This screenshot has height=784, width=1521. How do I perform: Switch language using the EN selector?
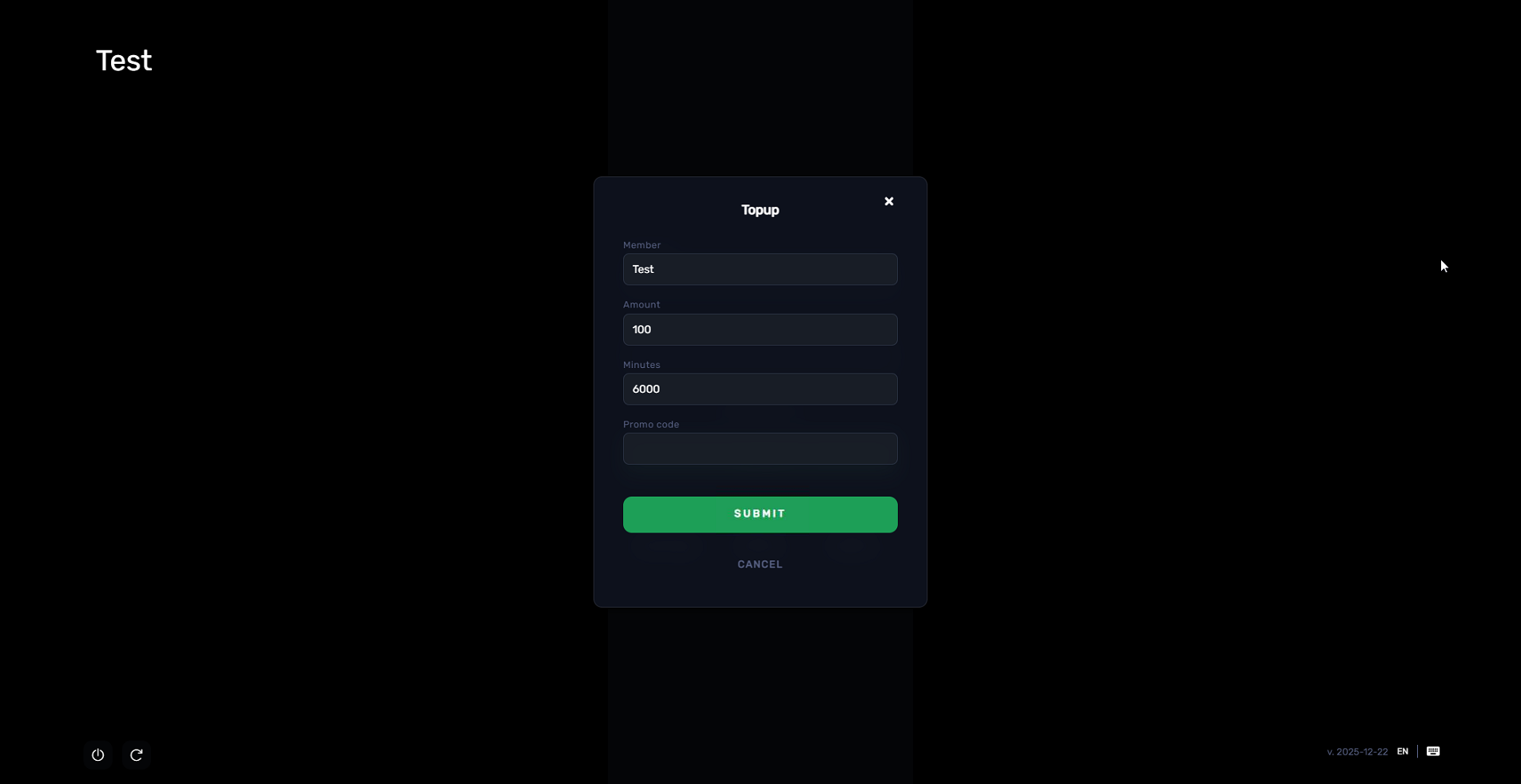click(1403, 751)
